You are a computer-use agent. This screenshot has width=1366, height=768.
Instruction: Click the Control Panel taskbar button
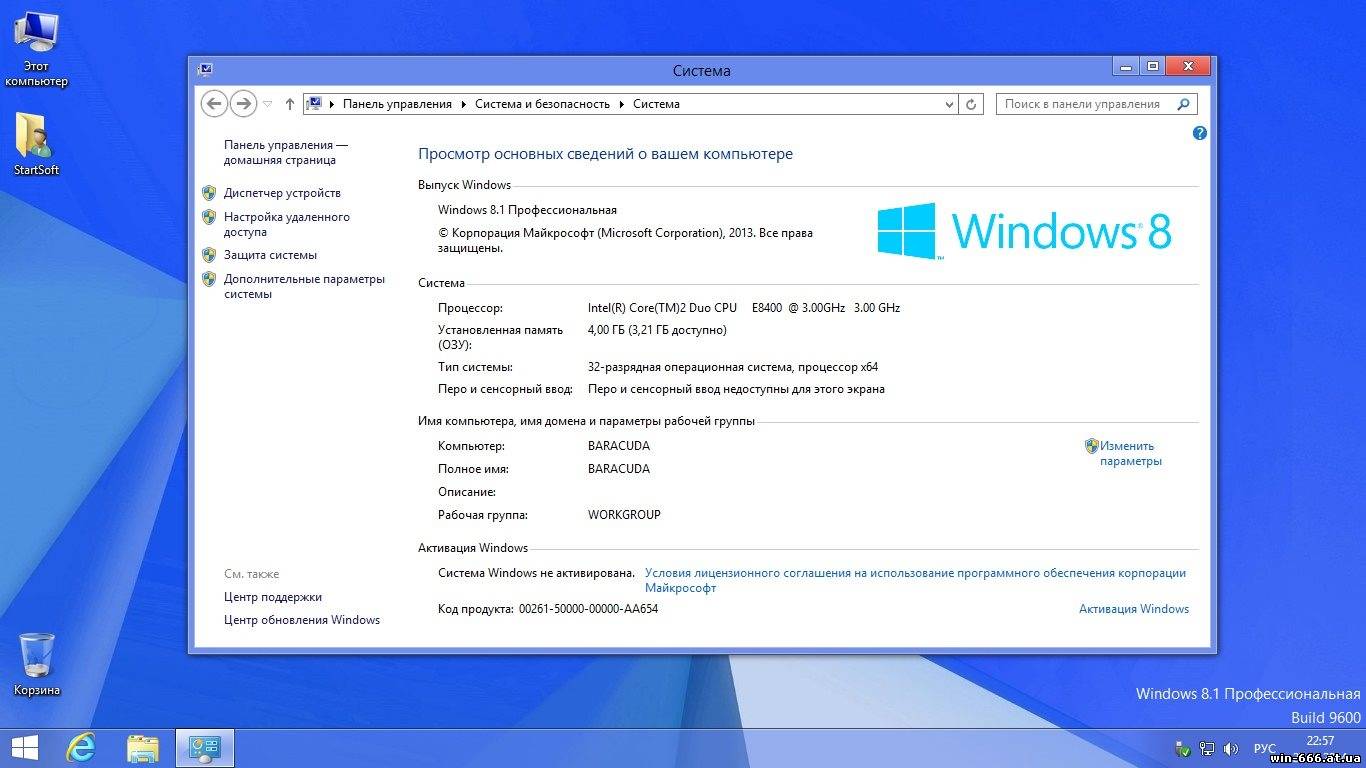(x=205, y=748)
